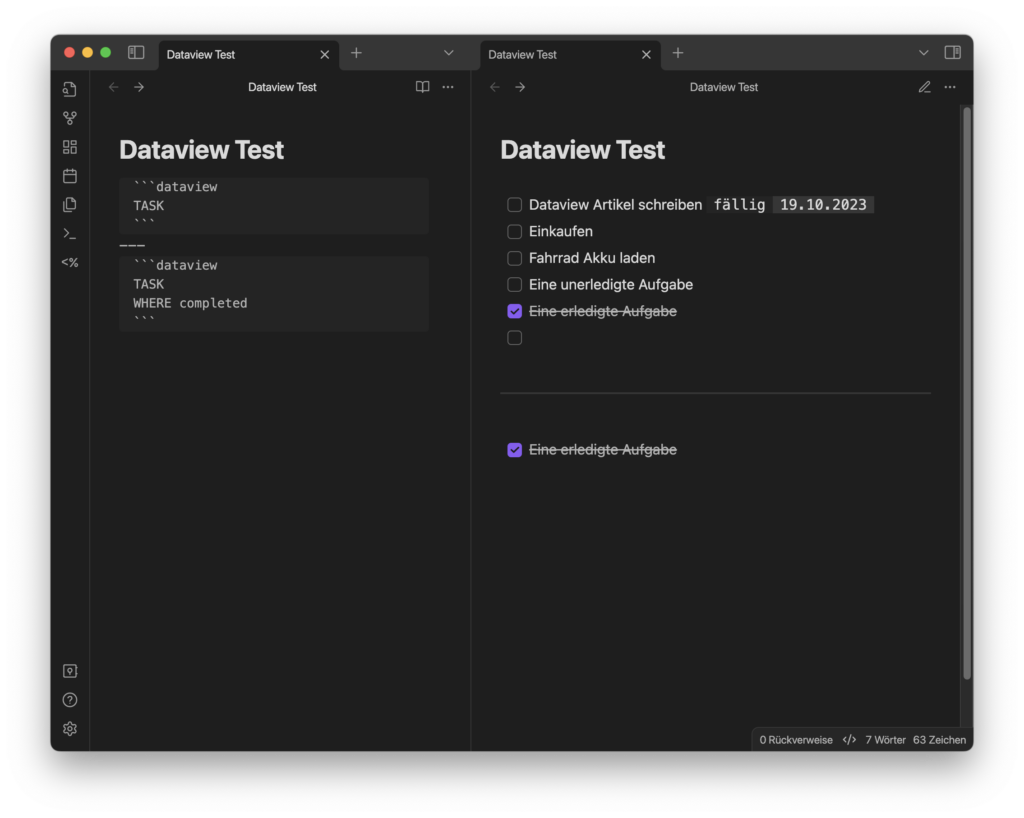Uncheck first Eine erledigte Aufgabe task
This screenshot has width=1024, height=818.
[515, 311]
